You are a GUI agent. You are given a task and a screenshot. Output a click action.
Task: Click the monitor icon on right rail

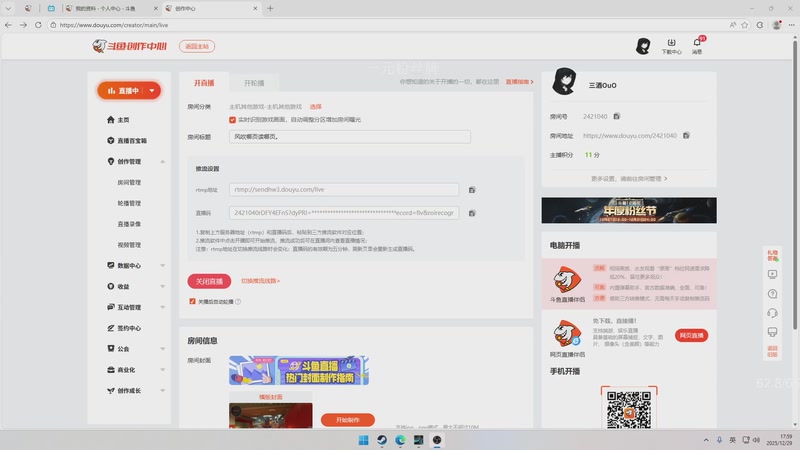point(772,332)
